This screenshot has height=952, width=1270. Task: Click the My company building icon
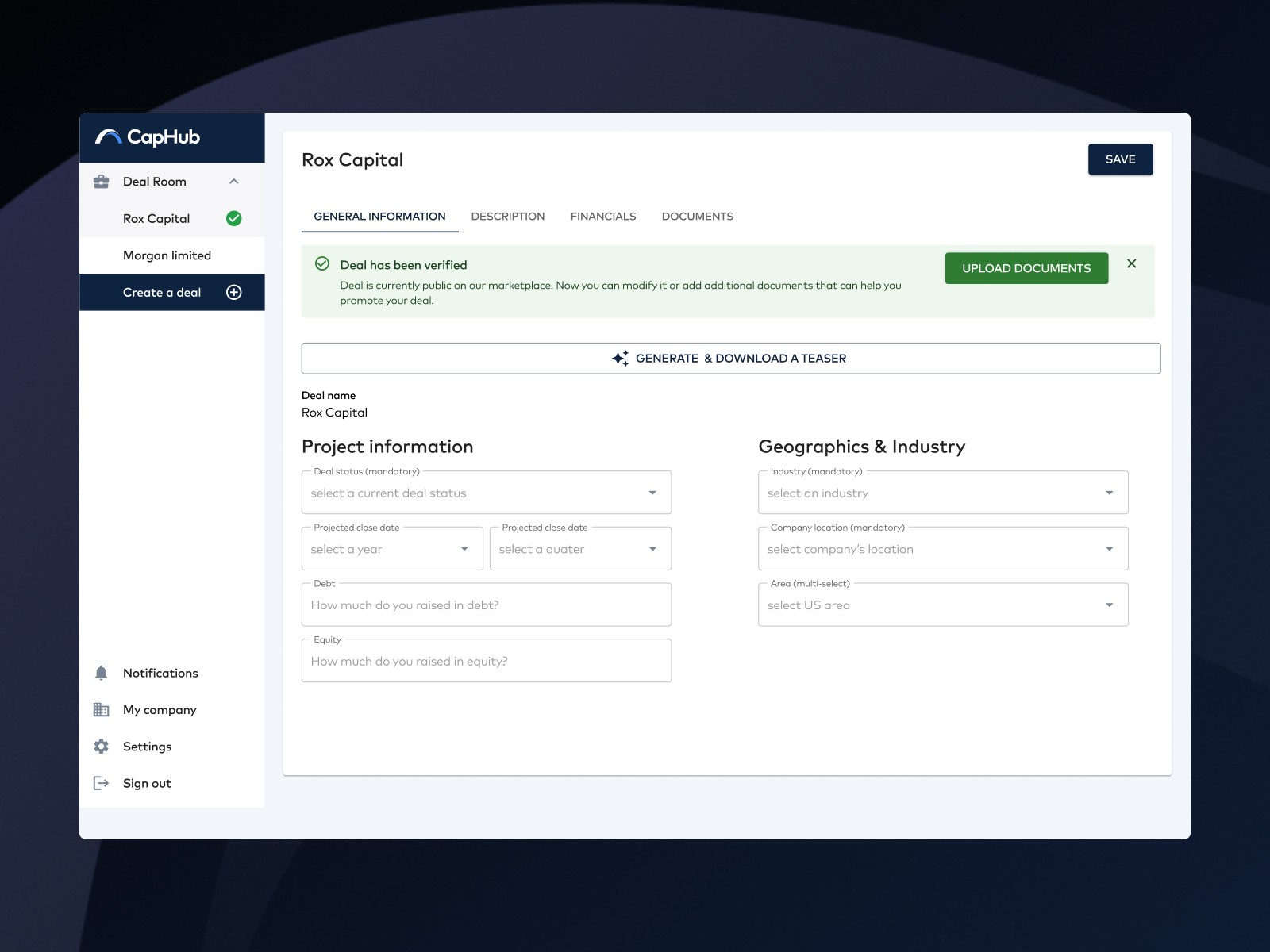tap(102, 710)
